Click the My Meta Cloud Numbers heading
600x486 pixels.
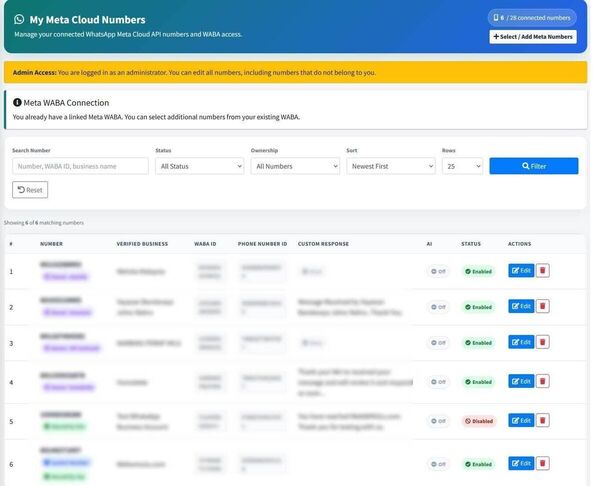tap(87, 20)
